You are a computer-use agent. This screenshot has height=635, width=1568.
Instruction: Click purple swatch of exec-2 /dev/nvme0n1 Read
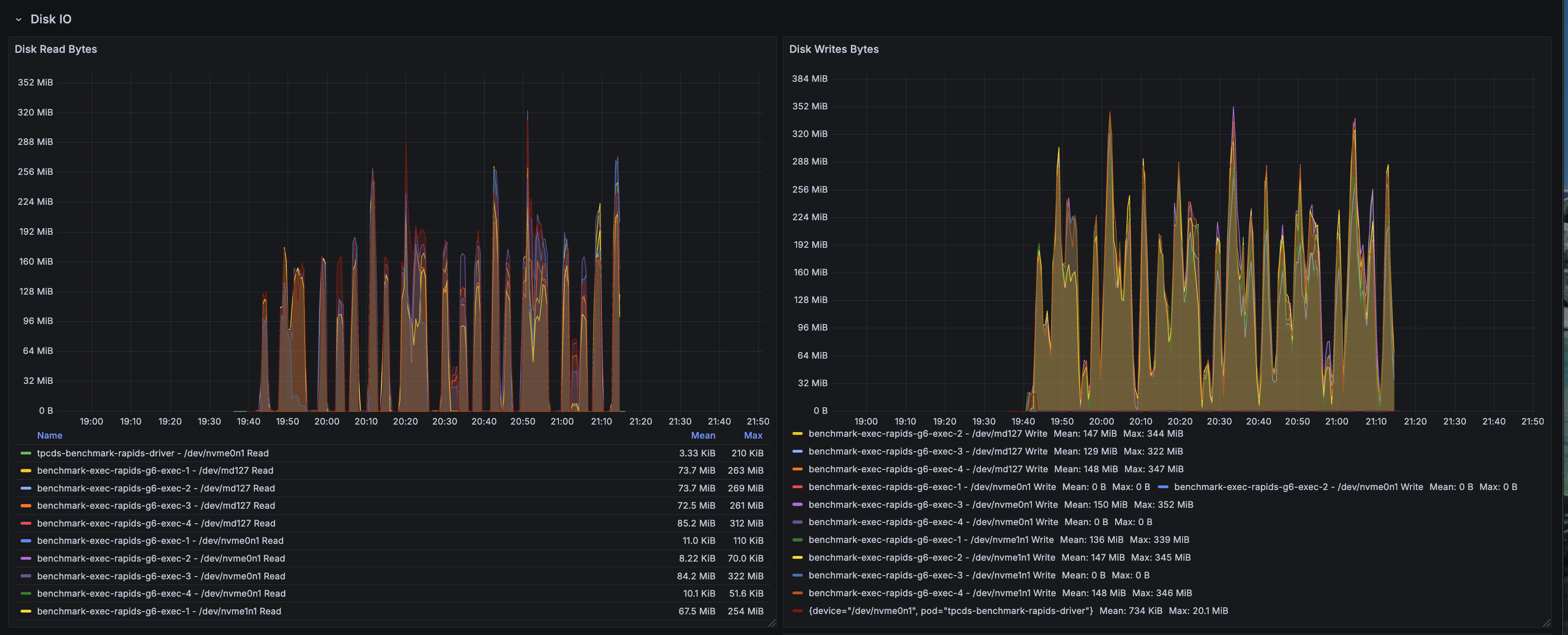[26, 558]
